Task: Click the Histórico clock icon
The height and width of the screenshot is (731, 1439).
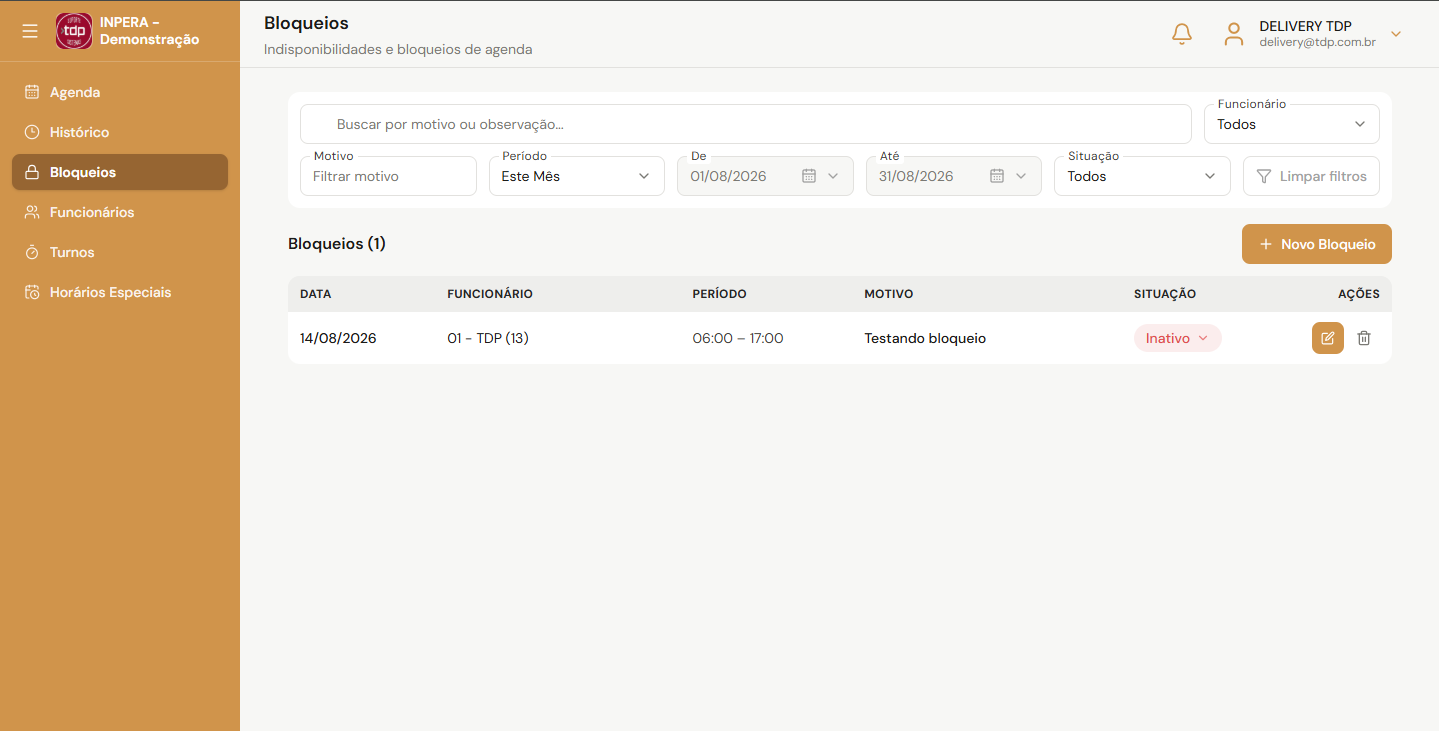Action: [32, 132]
